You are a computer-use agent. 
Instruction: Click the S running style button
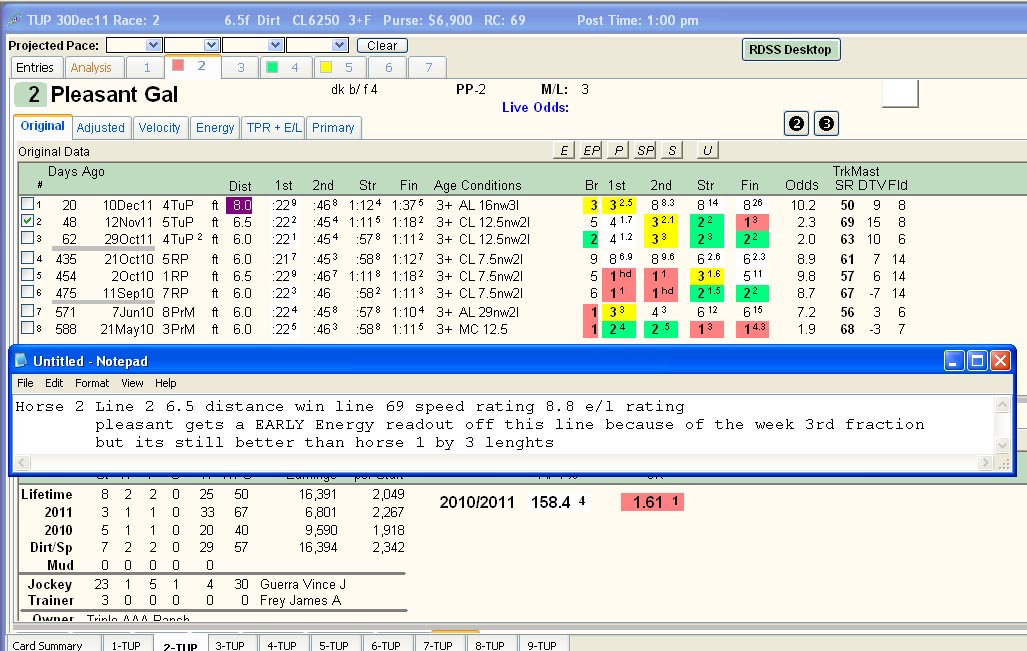(x=672, y=151)
